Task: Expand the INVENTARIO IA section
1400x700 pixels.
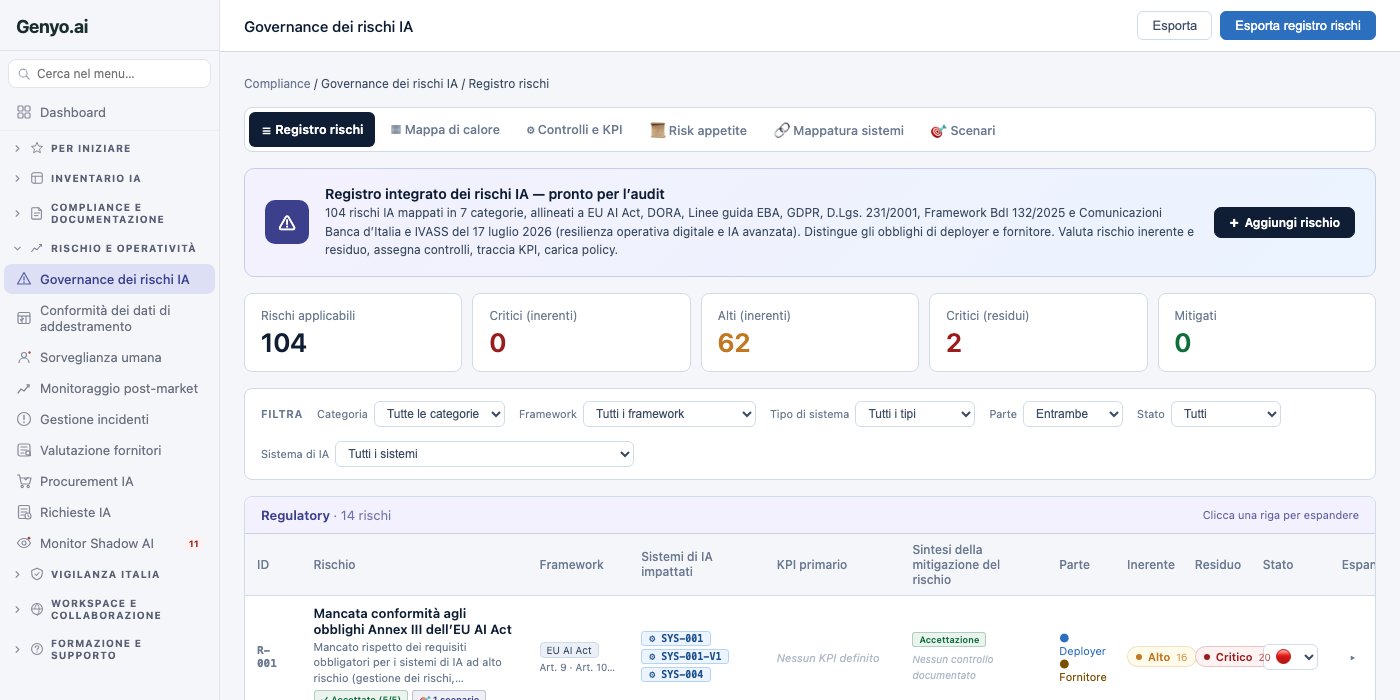Action: (x=17, y=179)
